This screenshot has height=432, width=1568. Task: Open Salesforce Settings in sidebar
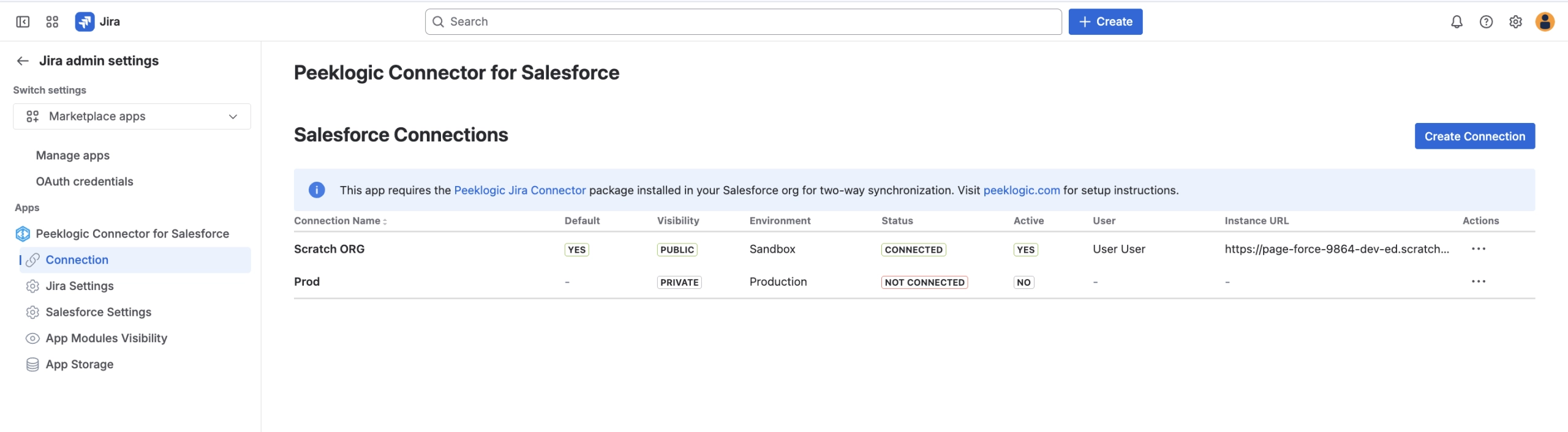pyautogui.click(x=99, y=312)
